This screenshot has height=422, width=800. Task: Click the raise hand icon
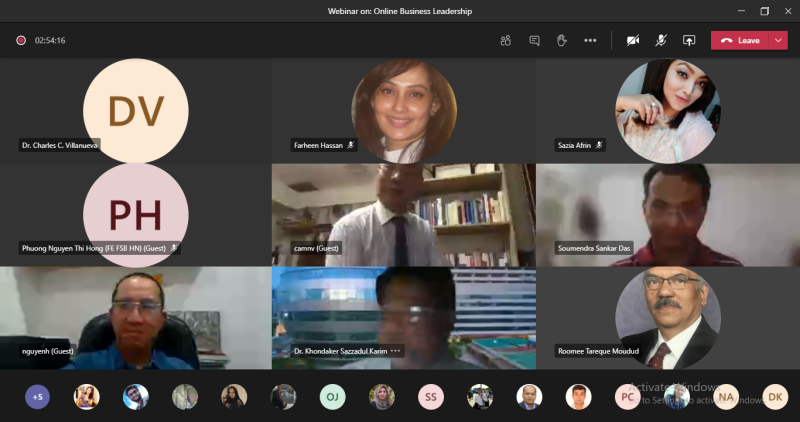coord(562,40)
